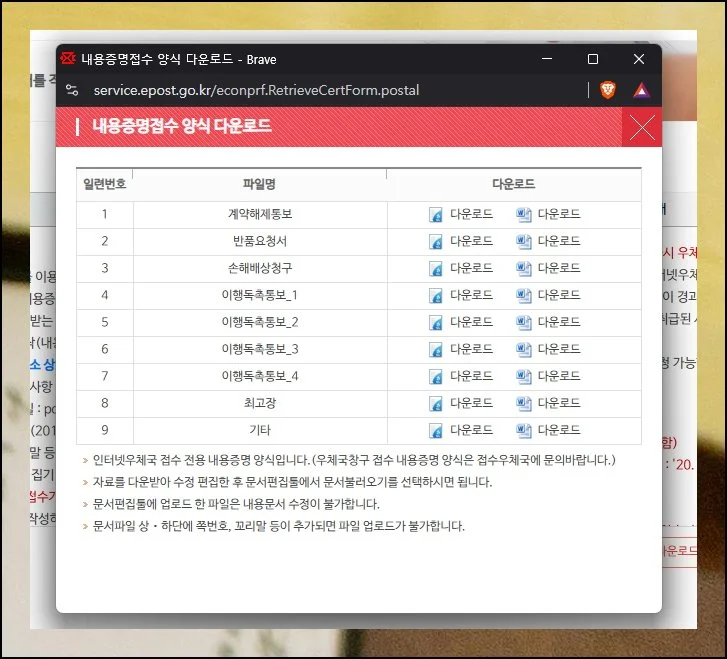View site information icon in address bar
Screen dimensions: 727x659
pyautogui.click(x=72, y=90)
